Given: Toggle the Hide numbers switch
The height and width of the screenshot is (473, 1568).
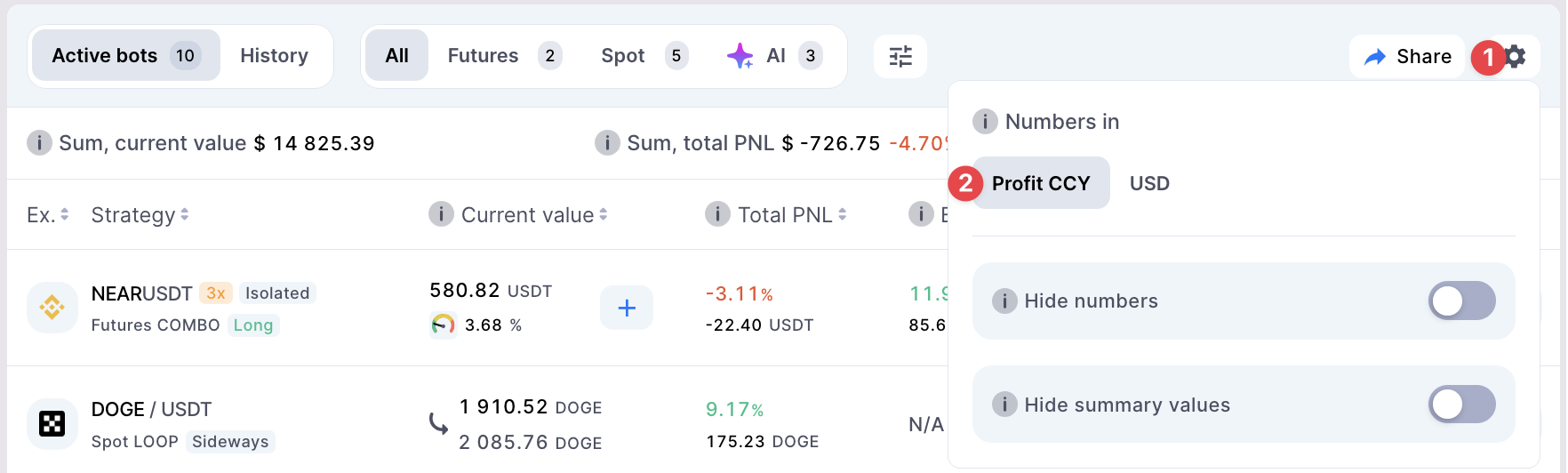Looking at the screenshot, I should 1460,301.
